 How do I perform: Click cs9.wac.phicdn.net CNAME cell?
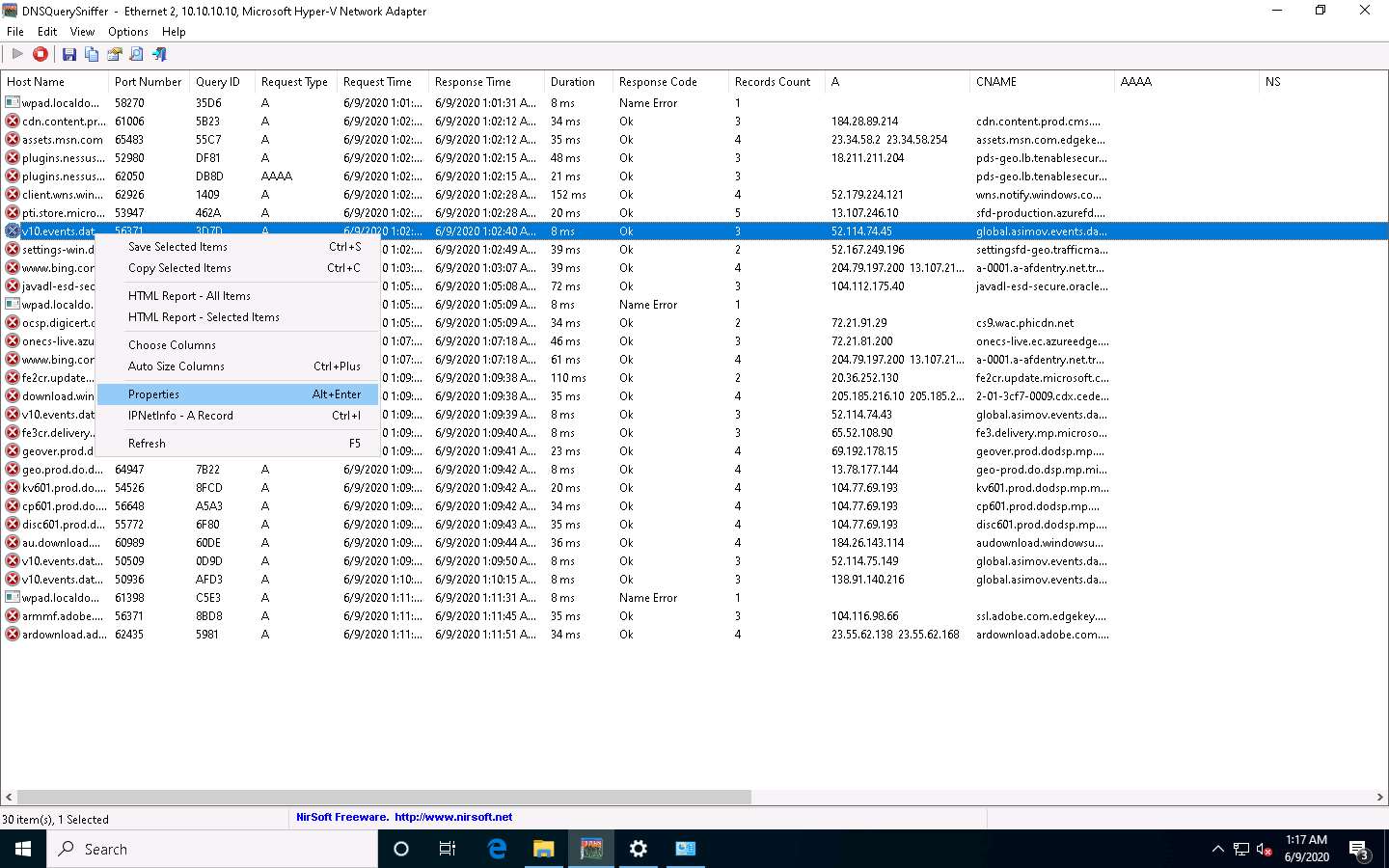[1024, 323]
